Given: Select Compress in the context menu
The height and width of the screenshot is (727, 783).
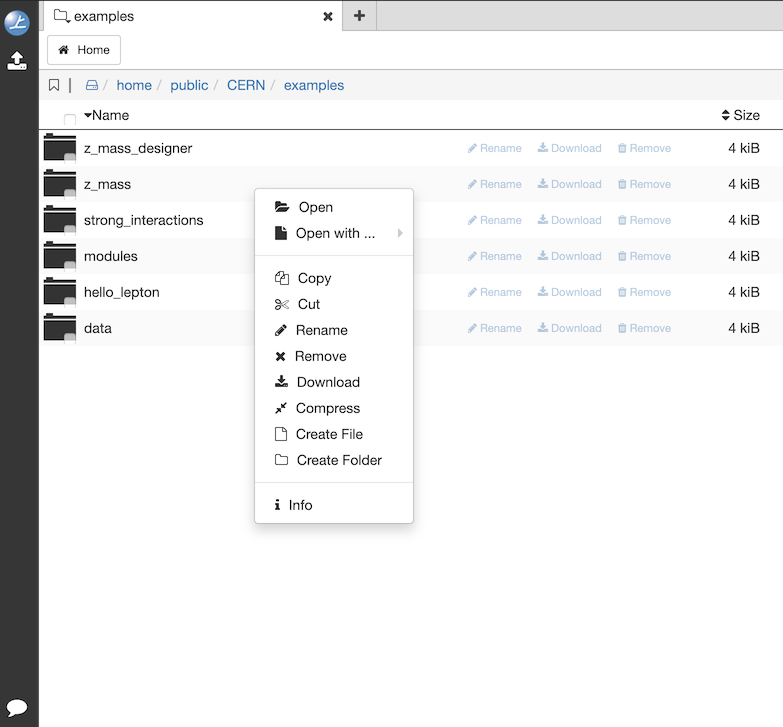Looking at the screenshot, I should point(334,408).
